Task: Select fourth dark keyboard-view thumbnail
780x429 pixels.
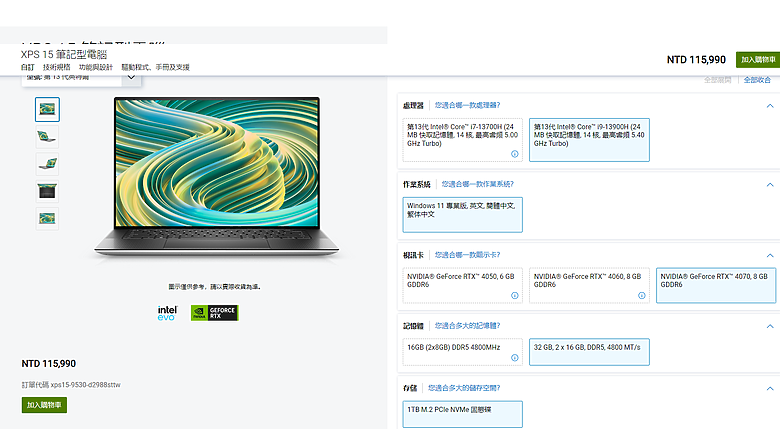Action: [47, 191]
